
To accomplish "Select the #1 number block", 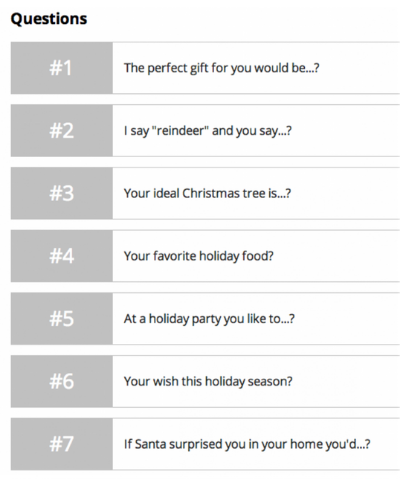I will 62,68.
